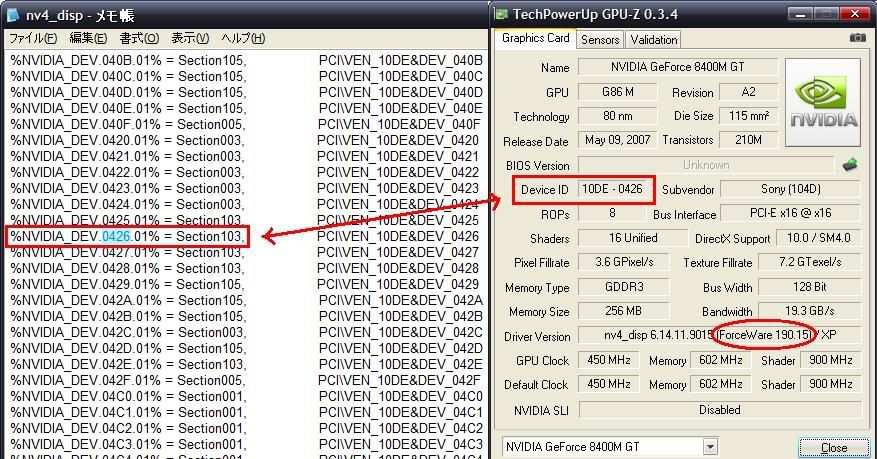Click the DirectX Support field

tap(818, 238)
